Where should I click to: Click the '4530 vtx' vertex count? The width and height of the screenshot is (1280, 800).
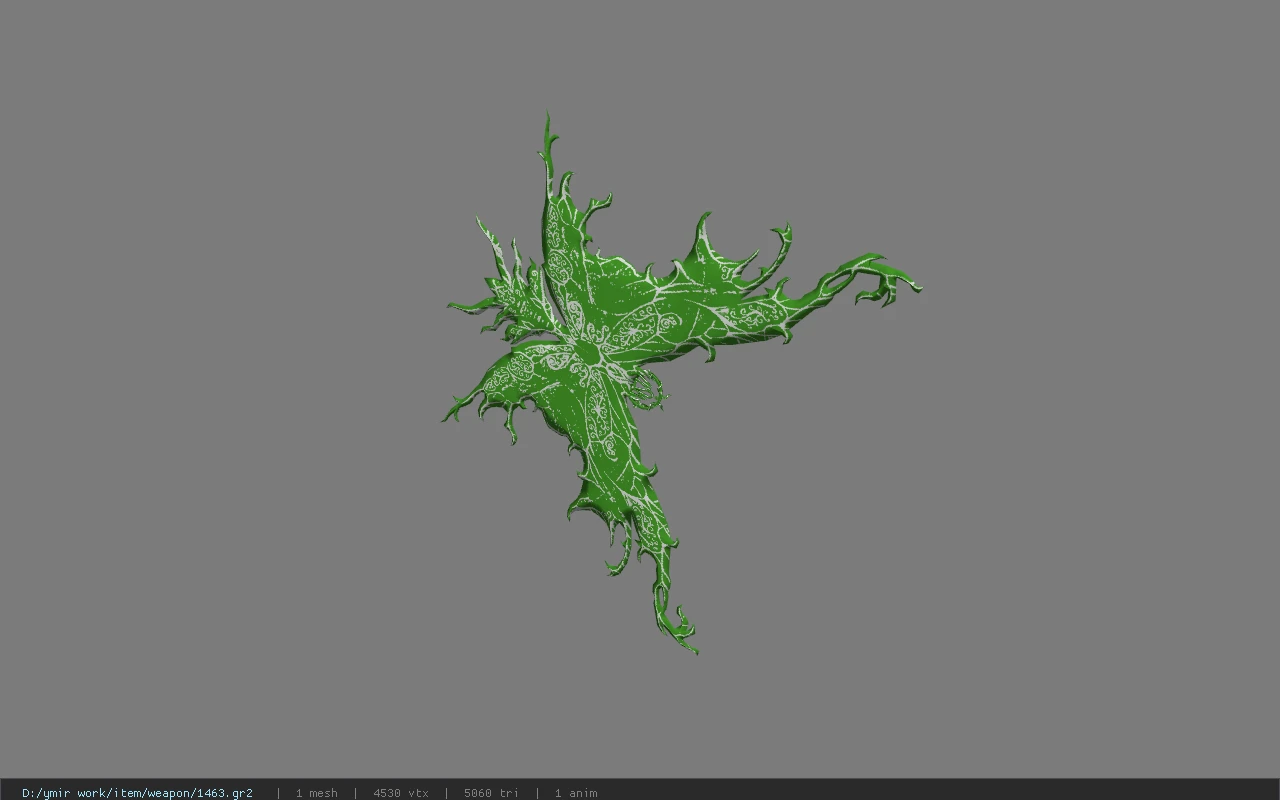tap(401, 793)
